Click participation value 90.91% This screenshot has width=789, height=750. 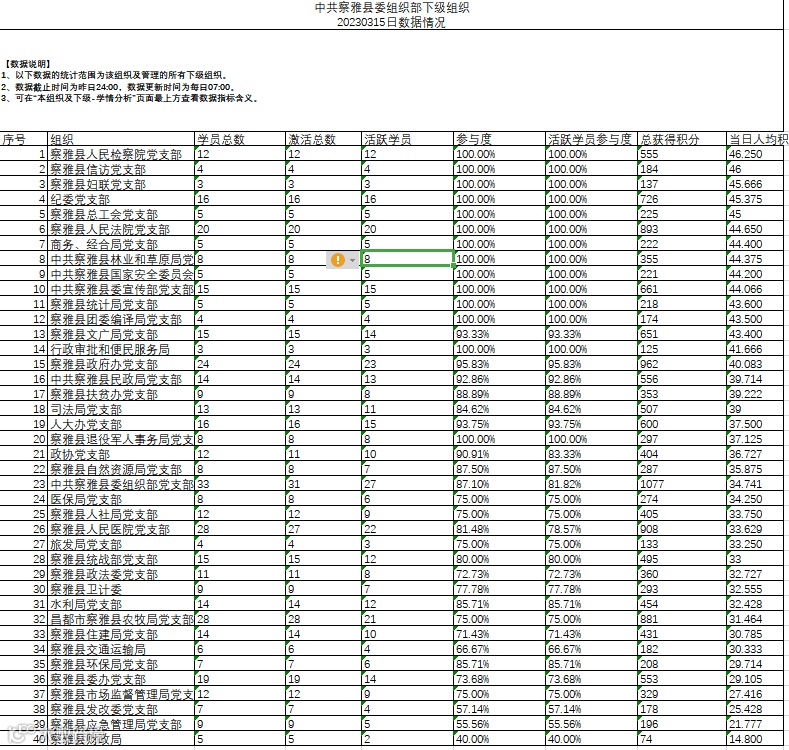point(472,454)
